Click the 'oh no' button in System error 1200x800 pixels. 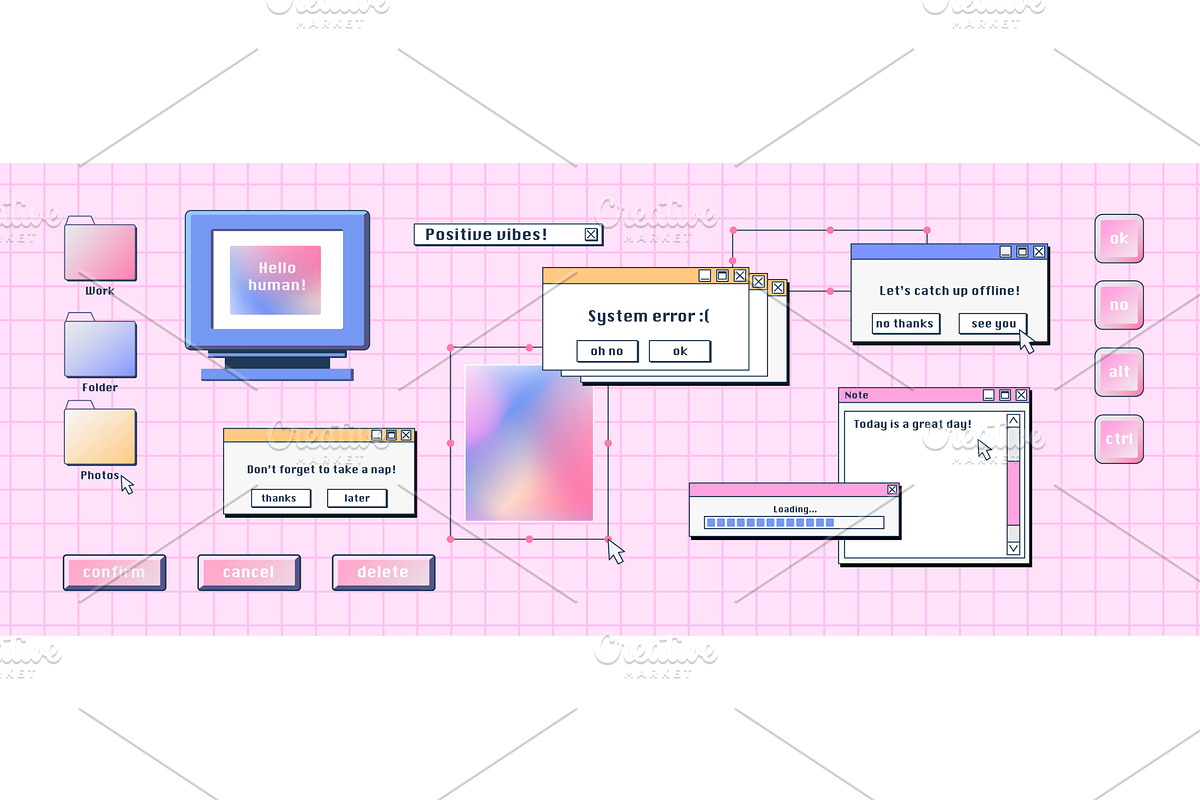pos(607,351)
